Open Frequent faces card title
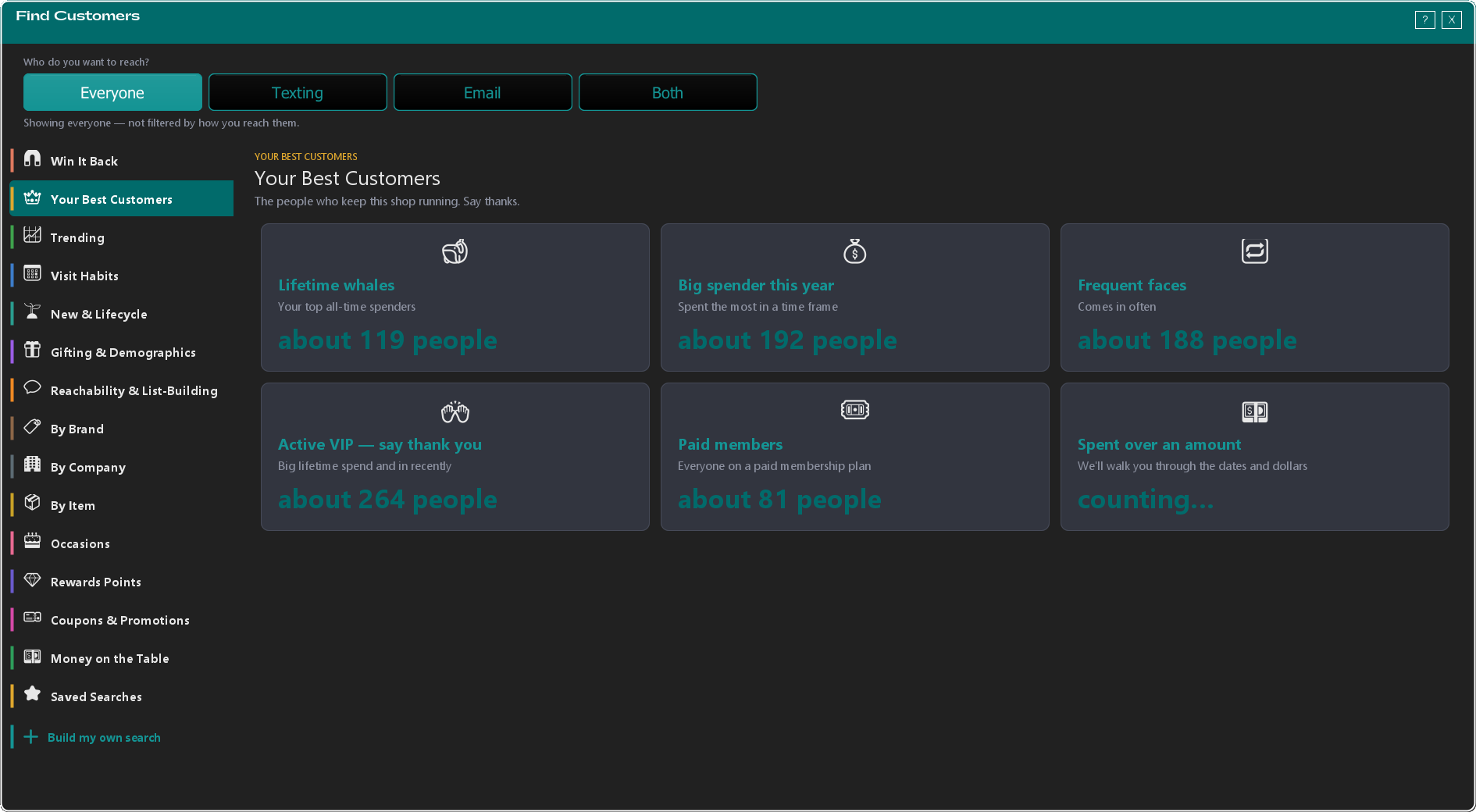The height and width of the screenshot is (812, 1476). point(1132,285)
